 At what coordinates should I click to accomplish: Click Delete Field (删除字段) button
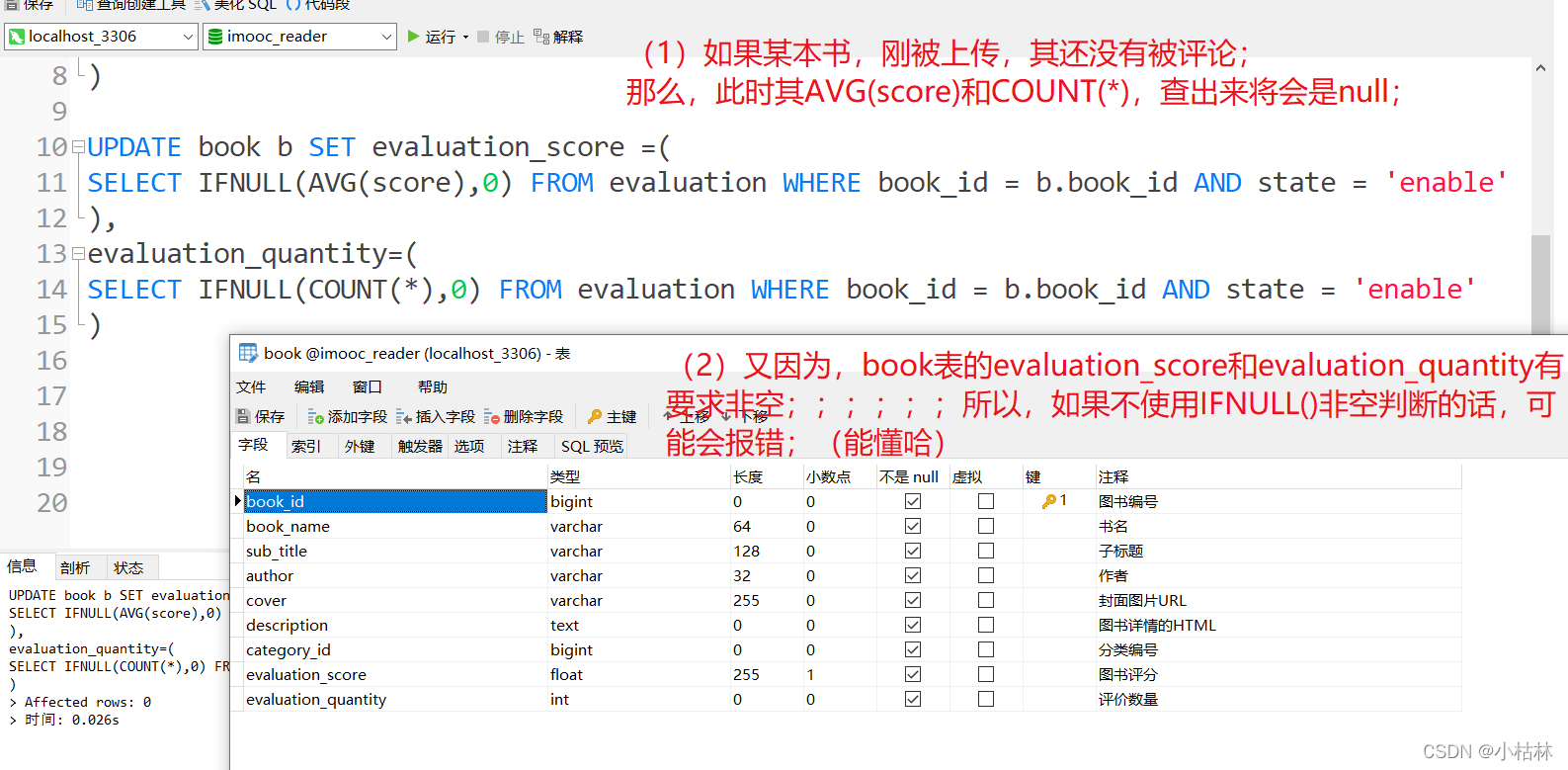(523, 417)
